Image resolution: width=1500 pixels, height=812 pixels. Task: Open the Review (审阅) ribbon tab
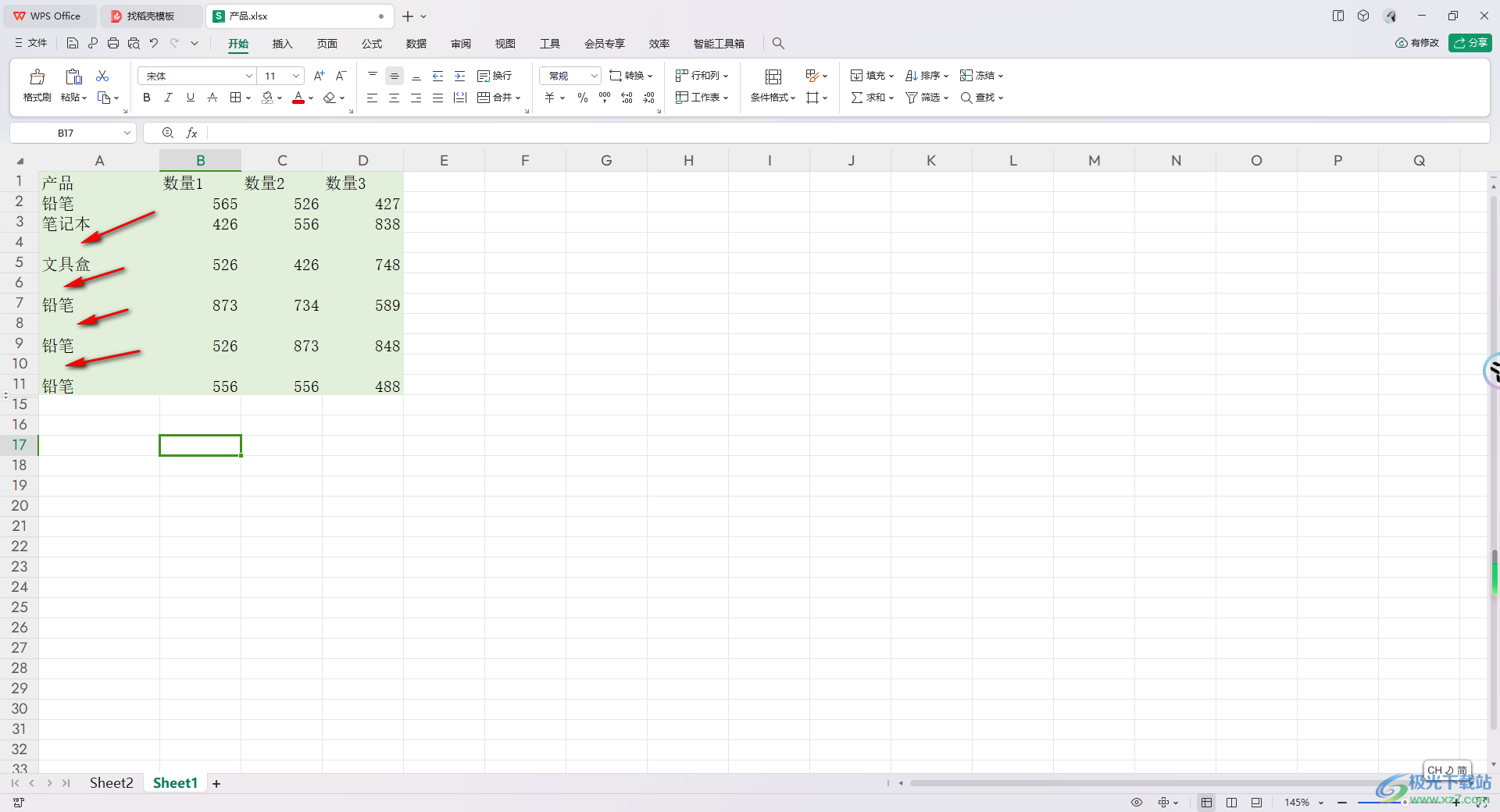pos(461,44)
